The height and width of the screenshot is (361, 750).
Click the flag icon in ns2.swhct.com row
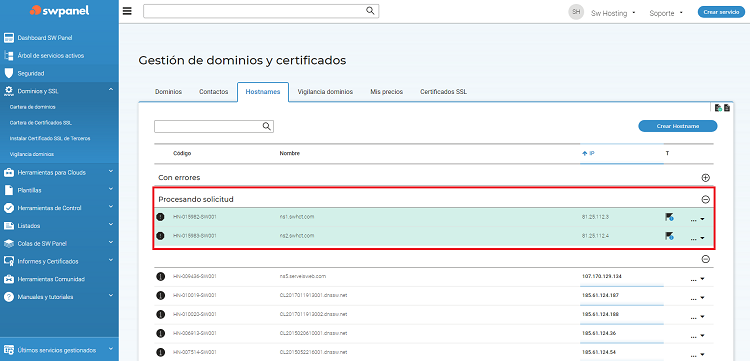pyautogui.click(x=669, y=236)
